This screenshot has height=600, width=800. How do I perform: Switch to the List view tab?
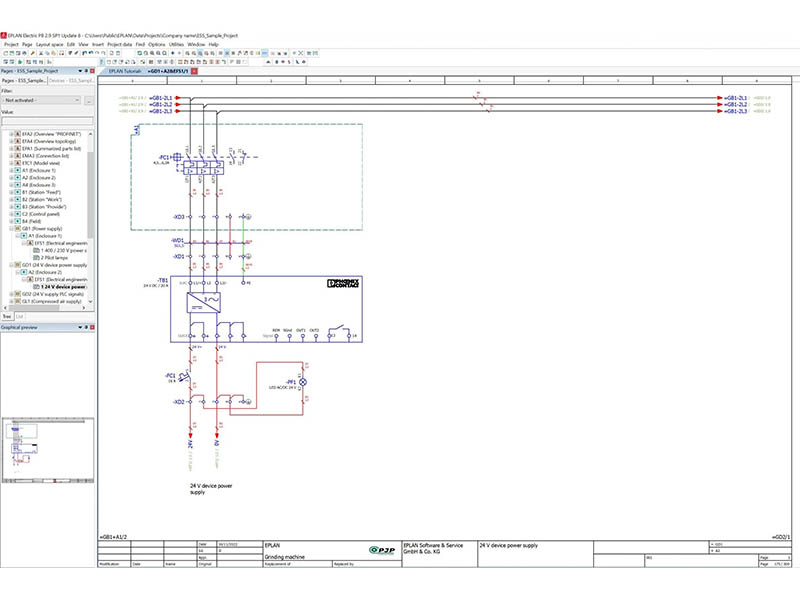coord(19,316)
